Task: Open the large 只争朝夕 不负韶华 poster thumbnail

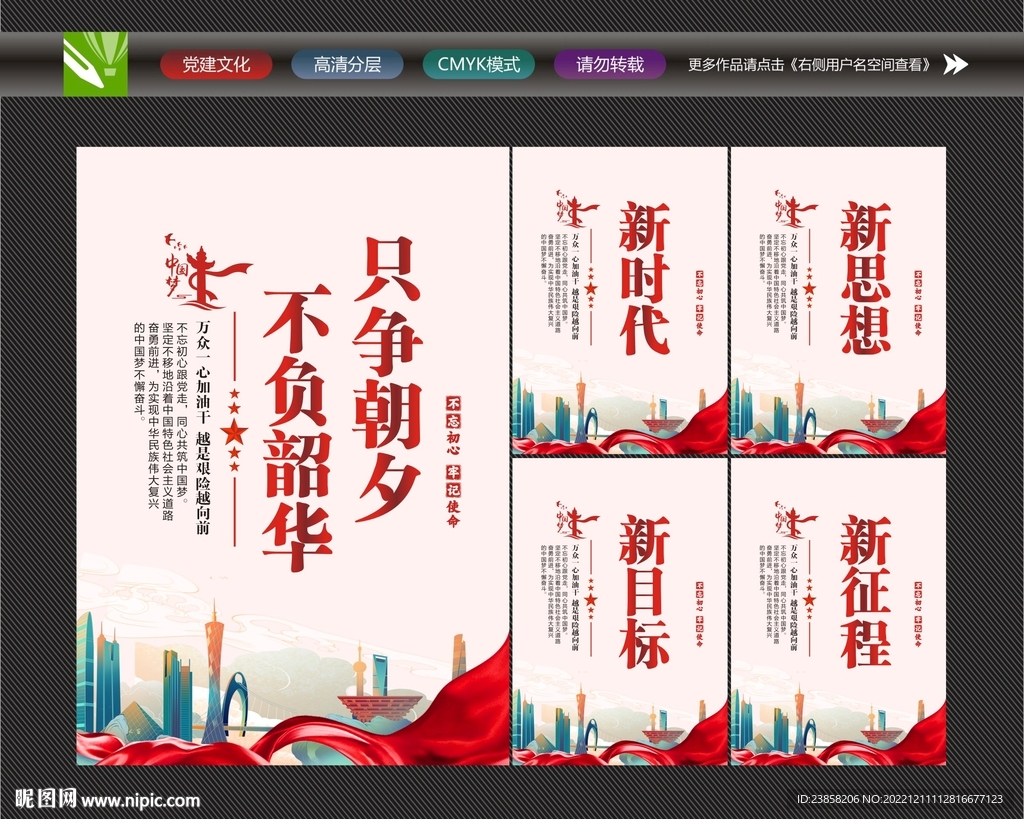Action: [x=293, y=456]
